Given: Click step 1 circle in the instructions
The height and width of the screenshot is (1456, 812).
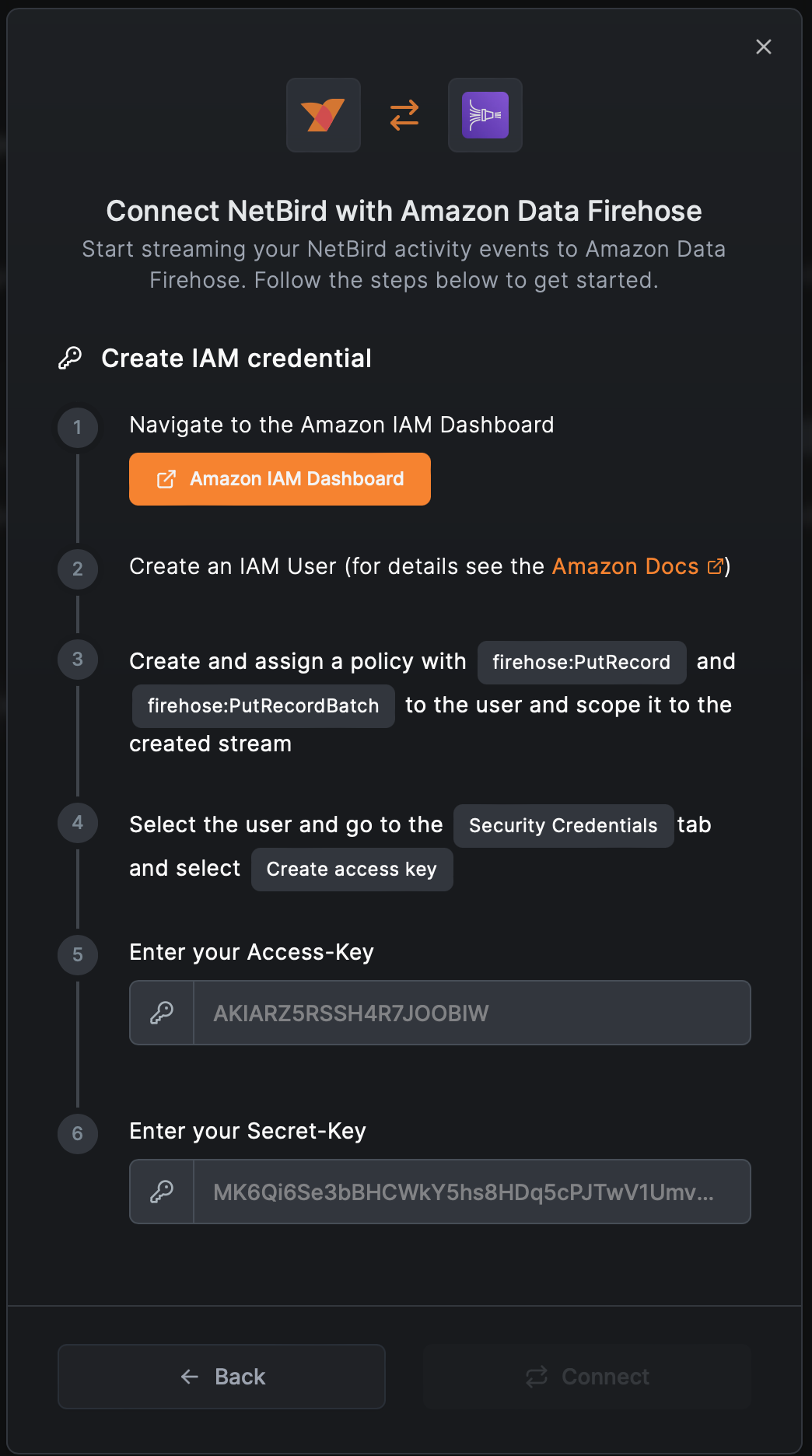Looking at the screenshot, I should pos(76,427).
